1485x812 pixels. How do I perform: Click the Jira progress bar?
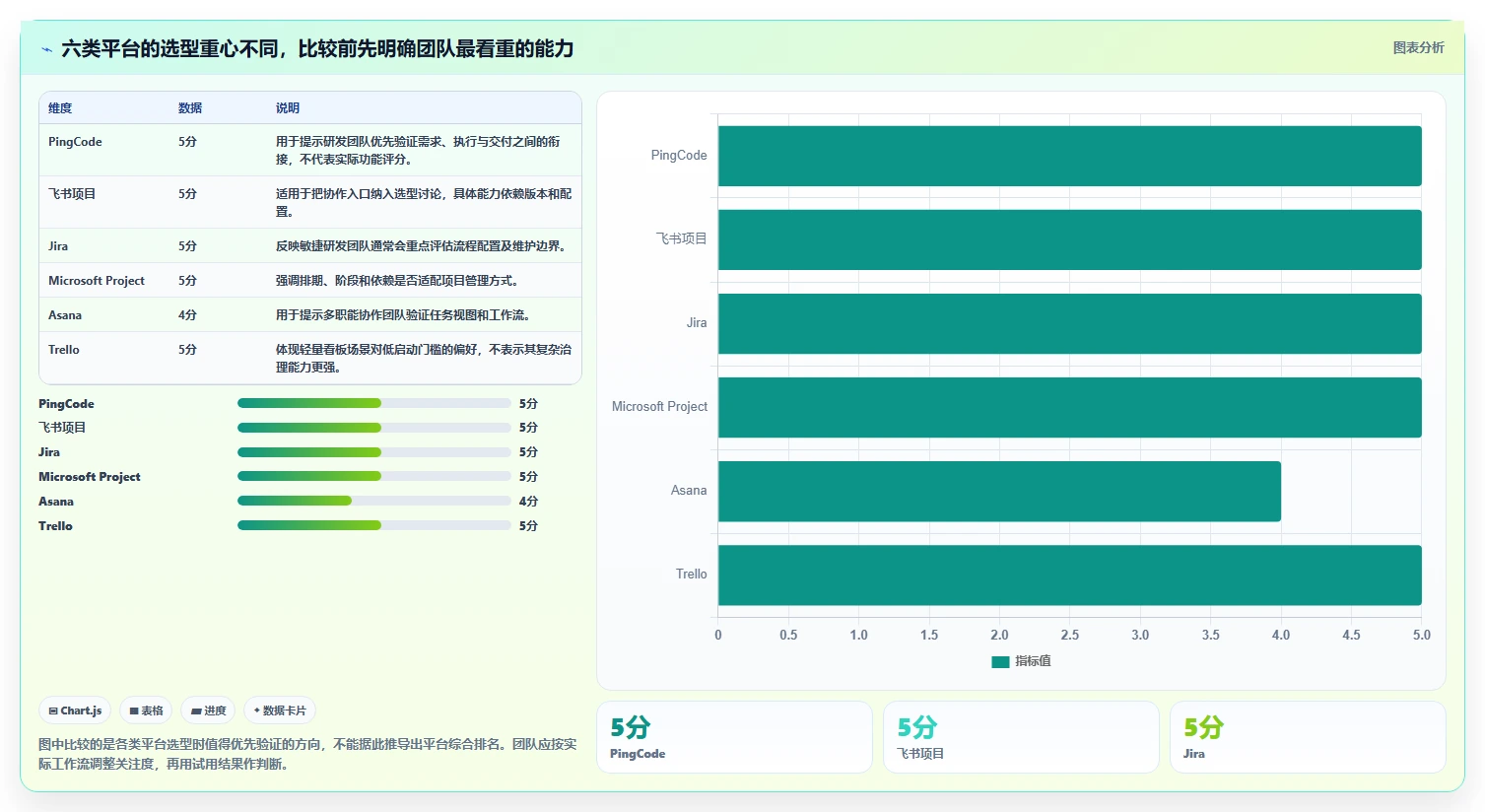[x=374, y=452]
